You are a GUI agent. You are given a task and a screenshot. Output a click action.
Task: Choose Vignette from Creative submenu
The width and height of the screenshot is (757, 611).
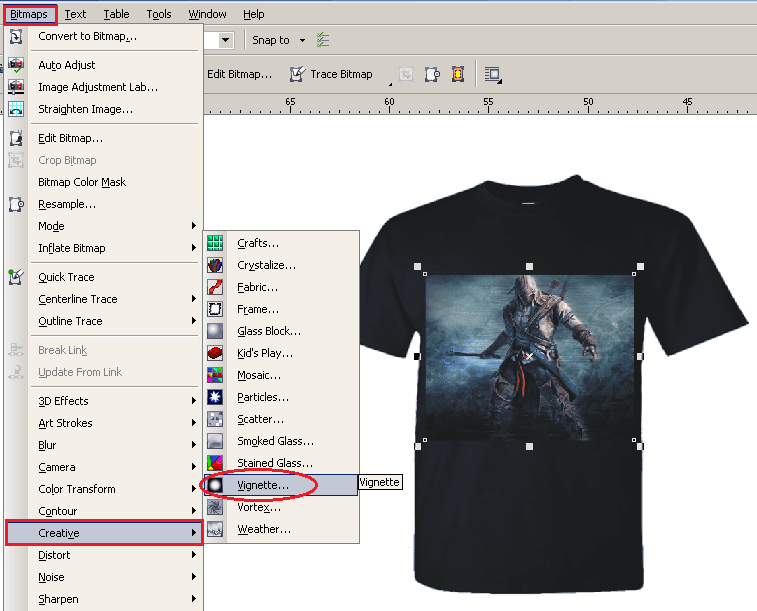click(280, 485)
